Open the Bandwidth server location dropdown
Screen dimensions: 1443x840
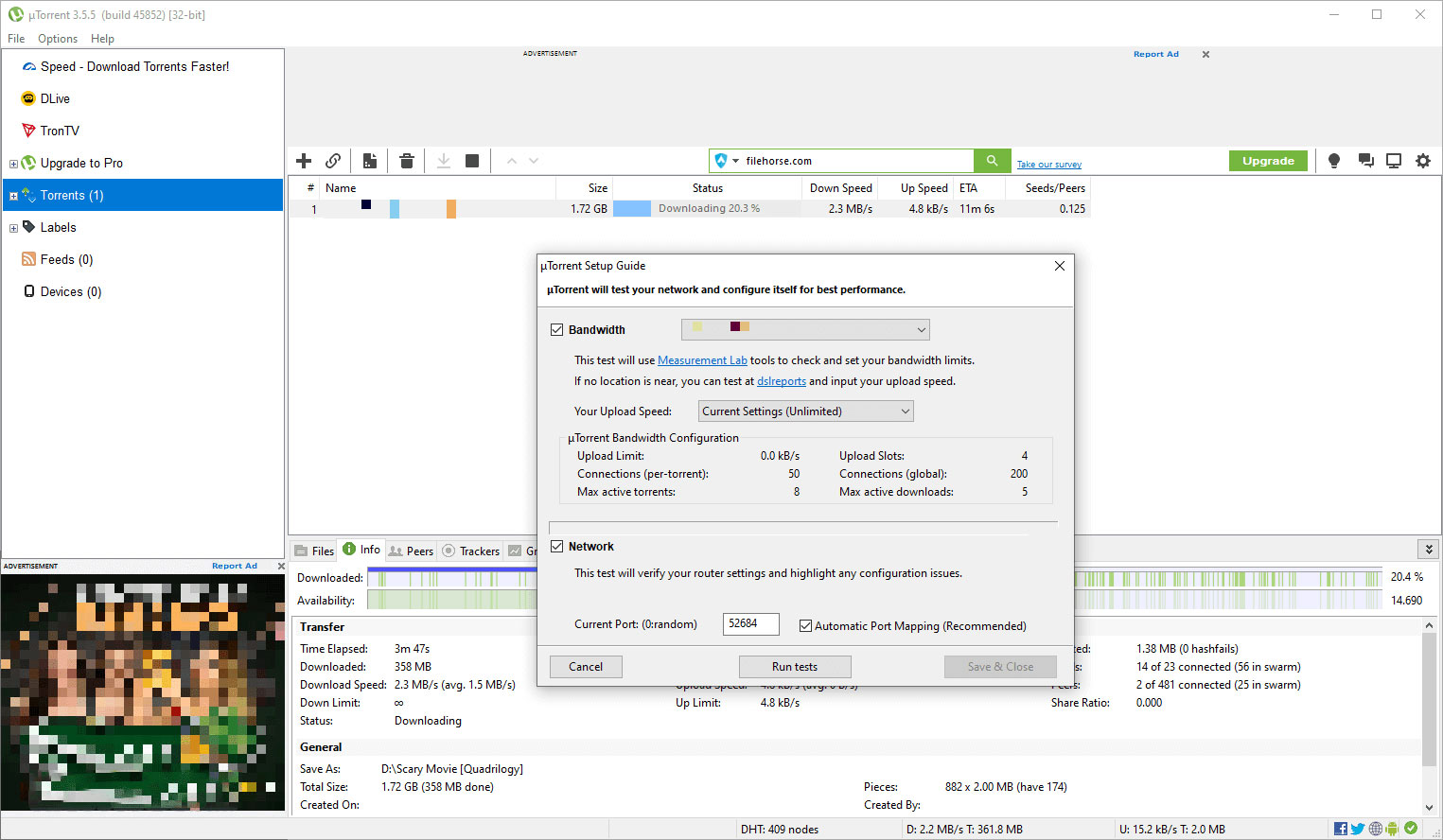coord(805,329)
